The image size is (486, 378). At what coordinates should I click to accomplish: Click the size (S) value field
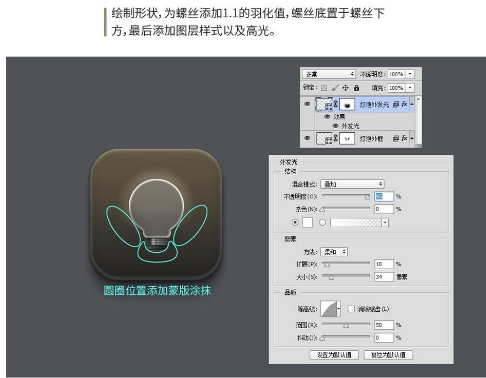(x=384, y=277)
